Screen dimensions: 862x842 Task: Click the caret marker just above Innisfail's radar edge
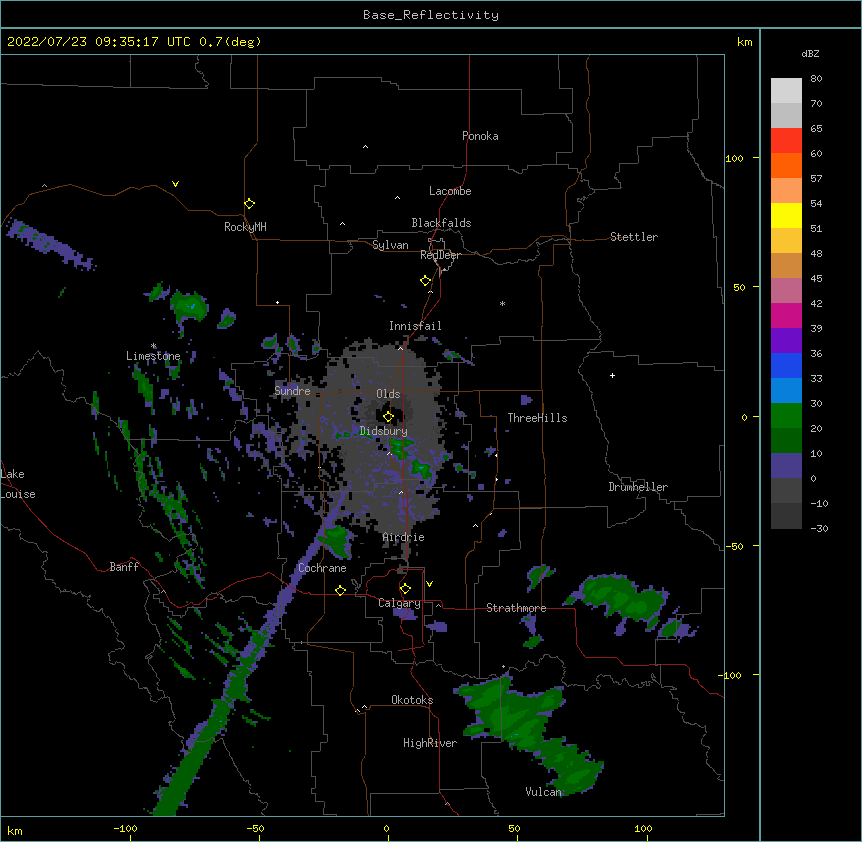[x=400, y=348]
